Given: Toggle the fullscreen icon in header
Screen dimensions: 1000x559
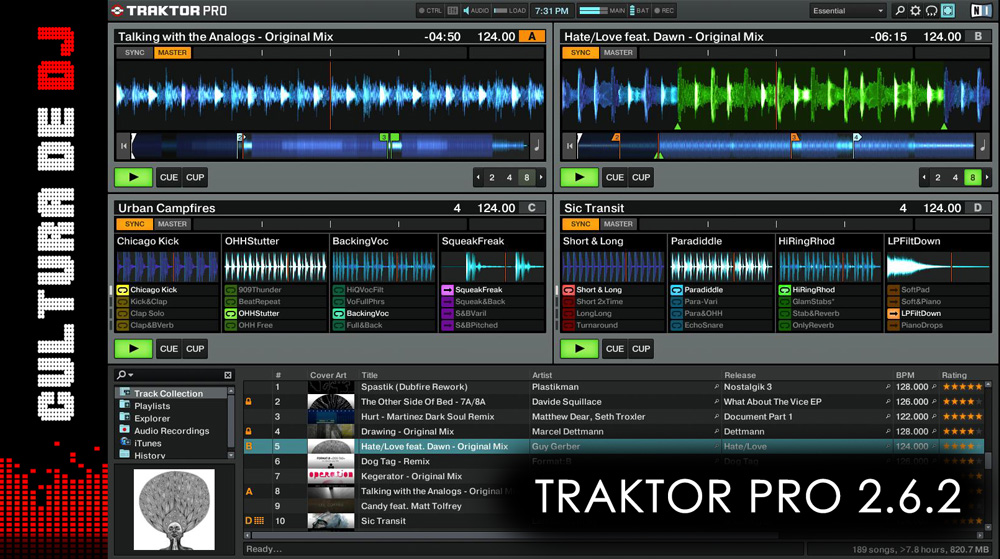Looking at the screenshot, I should click(948, 11).
